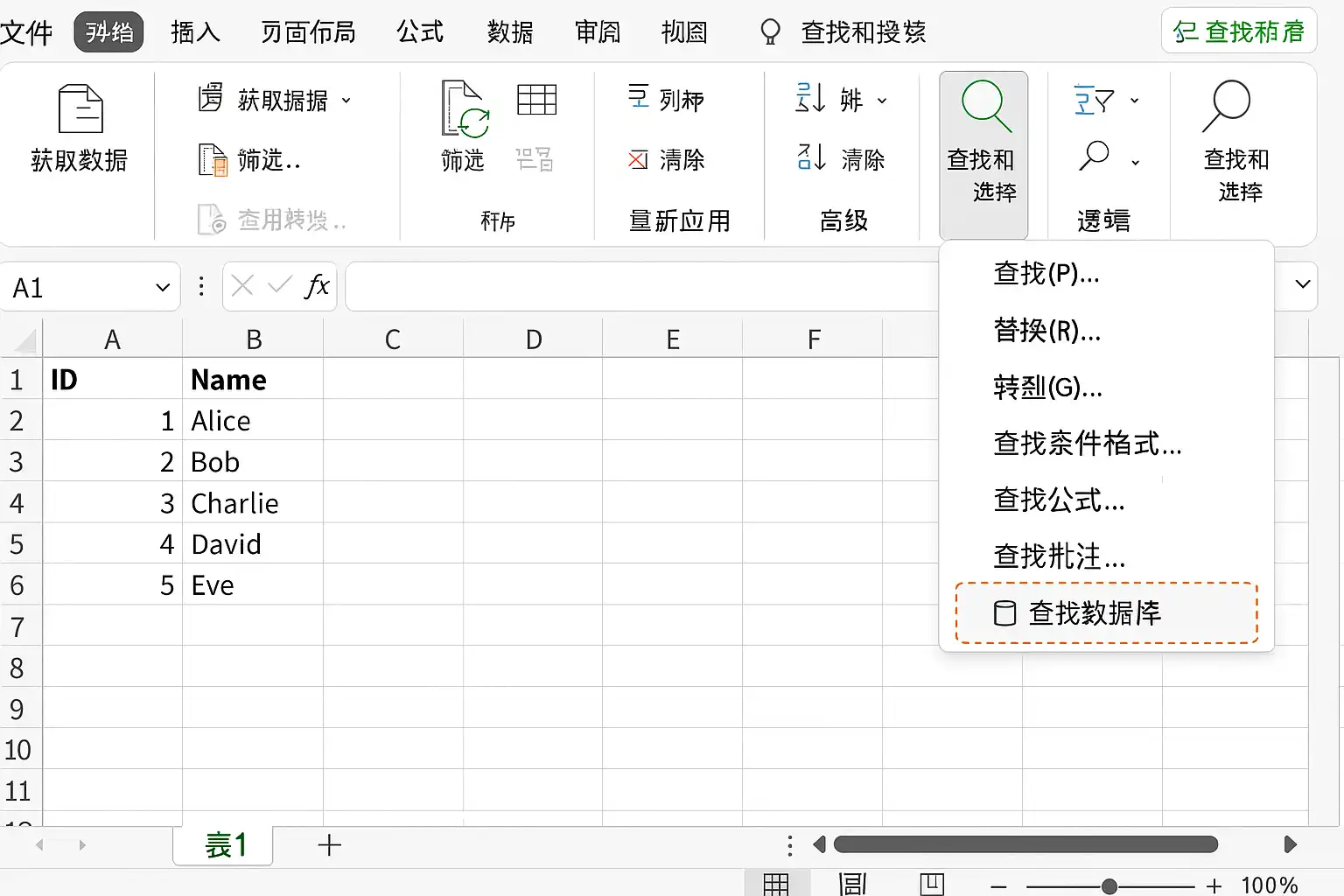Click the 获取数据 document icon
Screen dimensions: 1344x896
point(80,109)
